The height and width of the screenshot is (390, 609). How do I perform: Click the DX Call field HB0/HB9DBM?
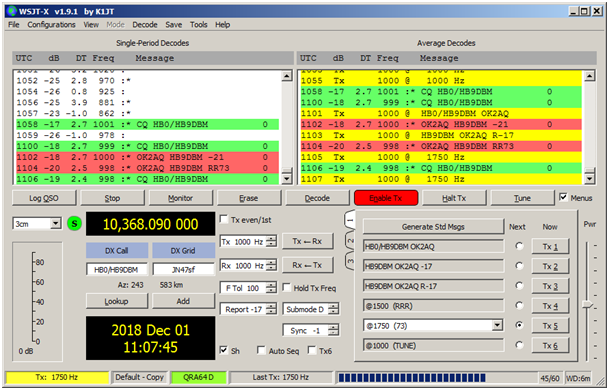pyautogui.click(x=117, y=269)
